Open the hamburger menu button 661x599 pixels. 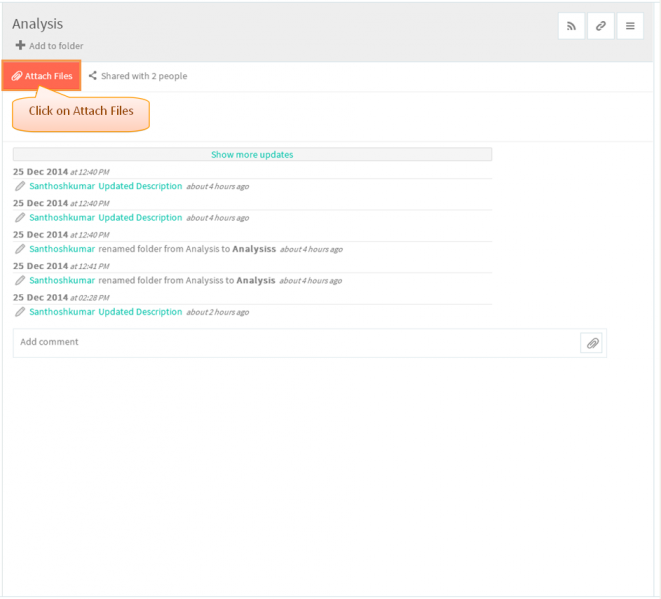coord(630,26)
